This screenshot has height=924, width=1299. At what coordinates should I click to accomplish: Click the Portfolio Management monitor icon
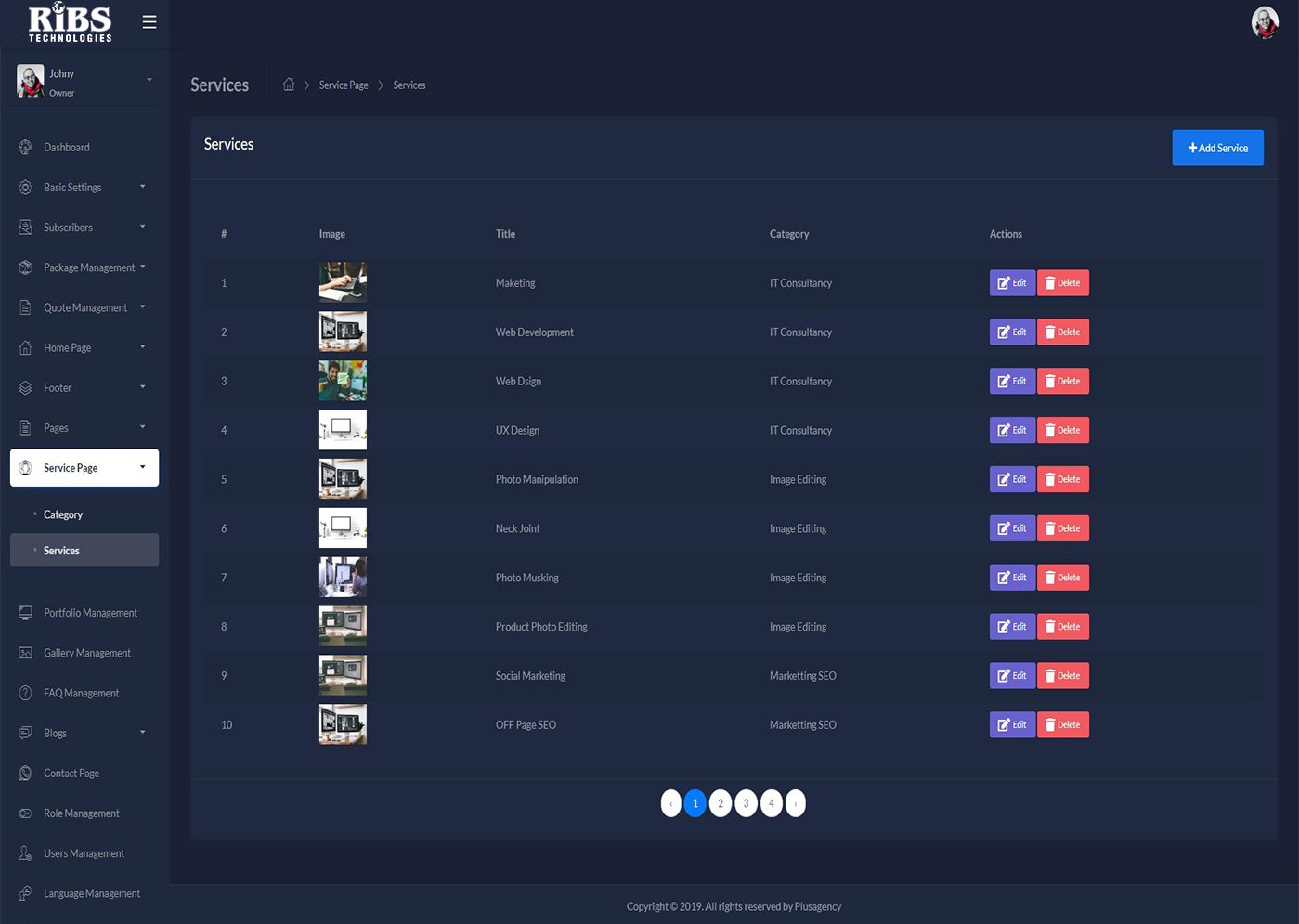(x=25, y=613)
